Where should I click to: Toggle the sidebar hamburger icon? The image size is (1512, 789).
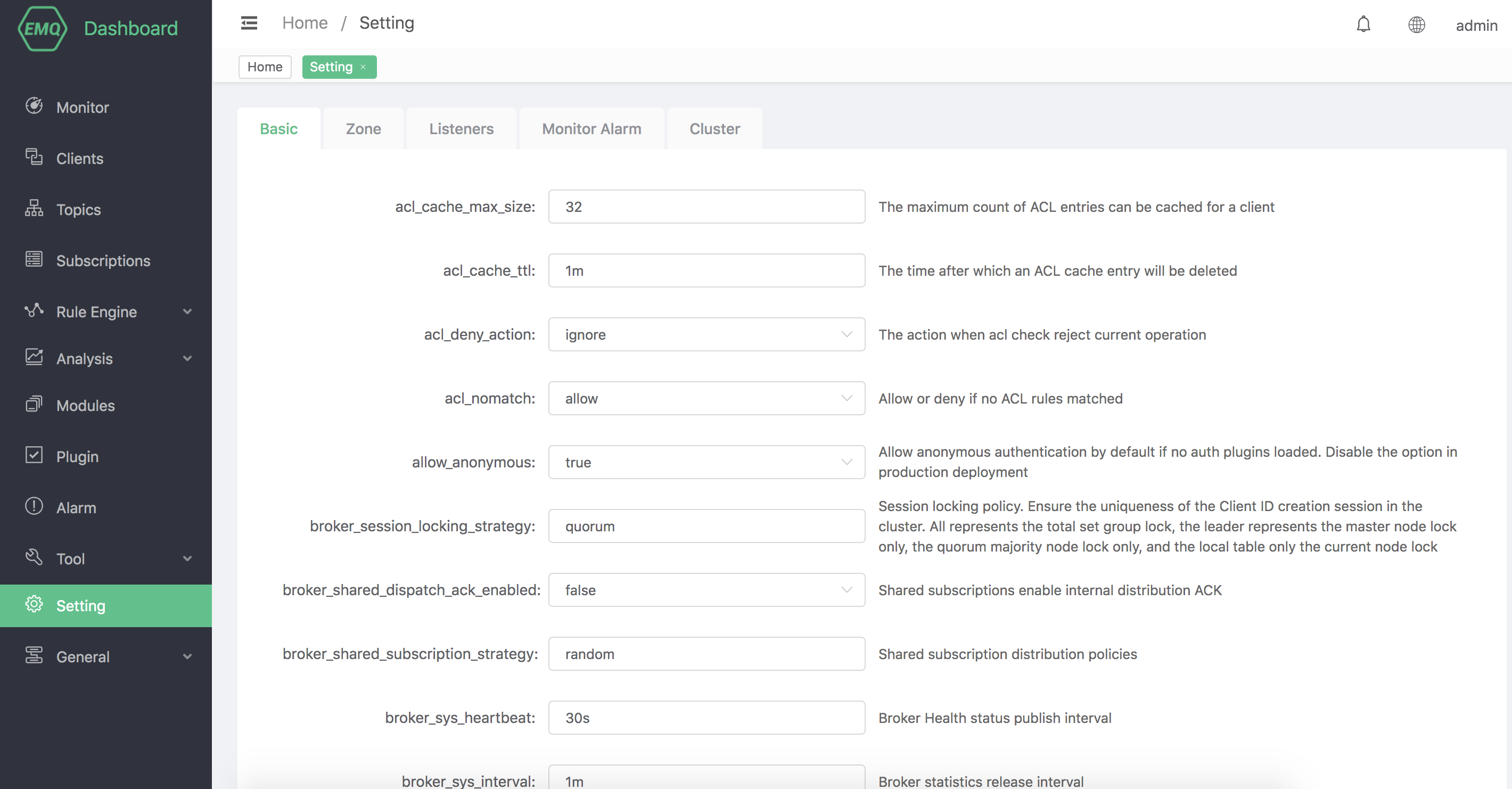click(x=249, y=23)
